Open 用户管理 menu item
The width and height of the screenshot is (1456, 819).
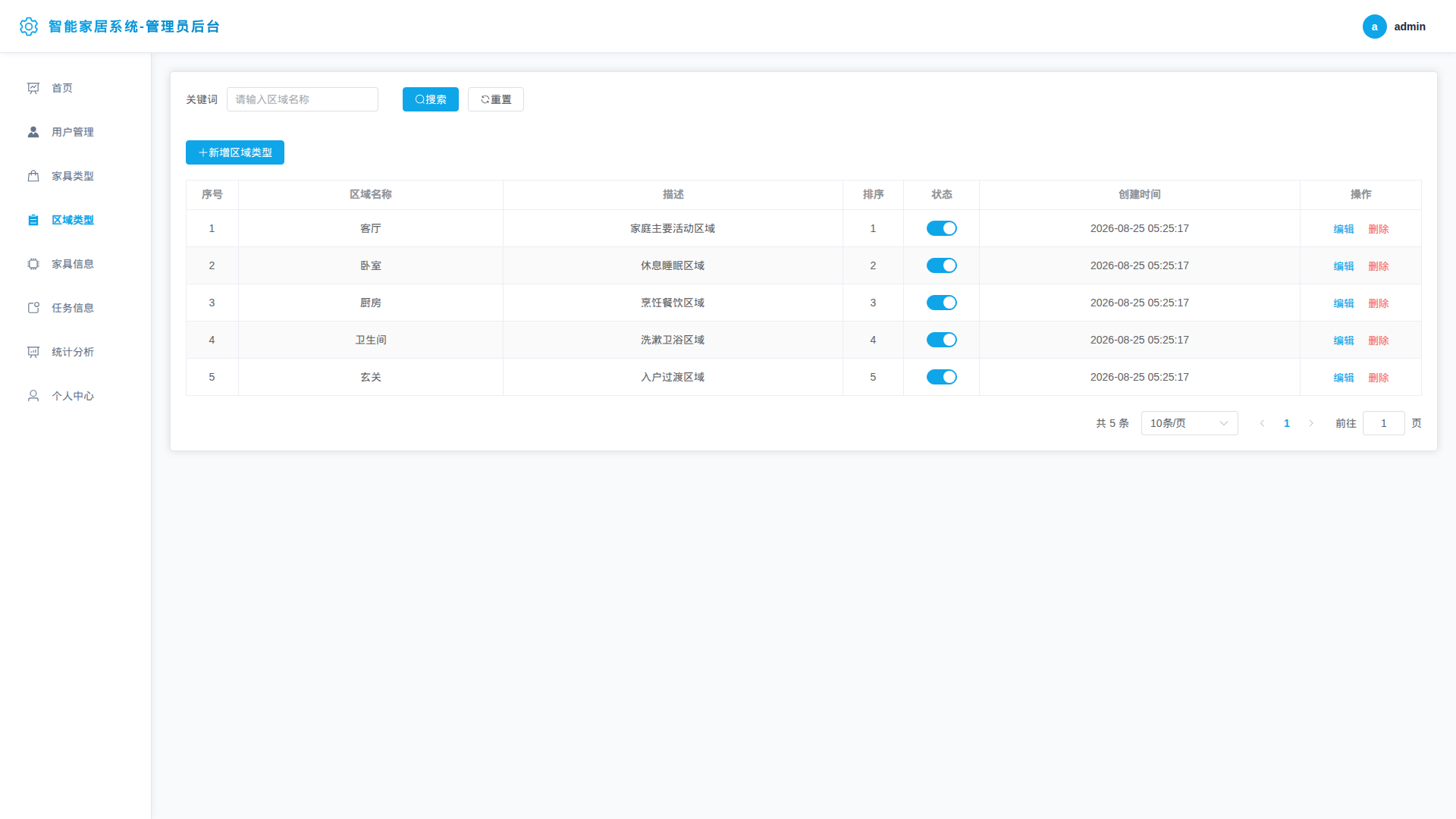pos(76,132)
